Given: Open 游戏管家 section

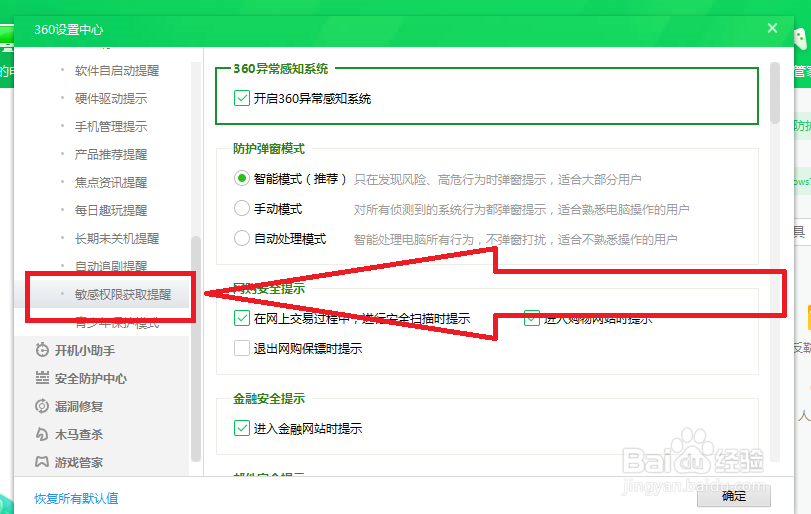Looking at the screenshot, I should (79, 462).
